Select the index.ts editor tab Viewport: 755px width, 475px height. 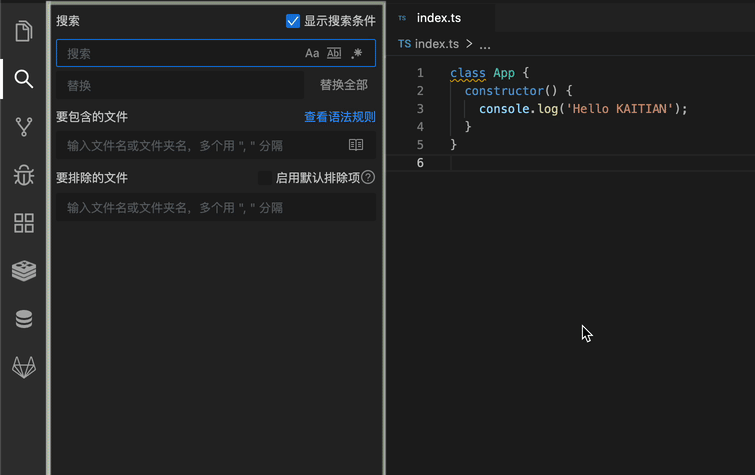[x=439, y=18]
